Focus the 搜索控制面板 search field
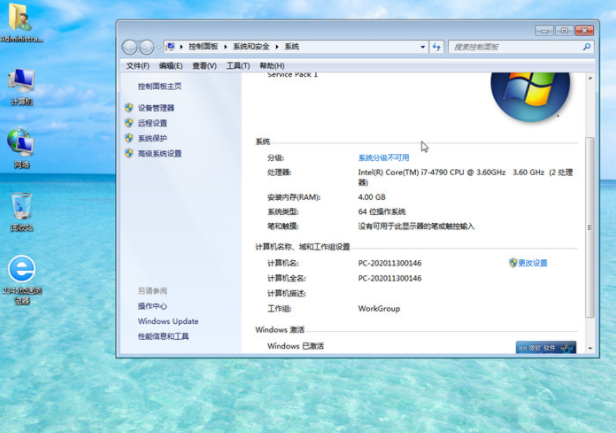Image resolution: width=616 pixels, height=433 pixels. [516, 47]
